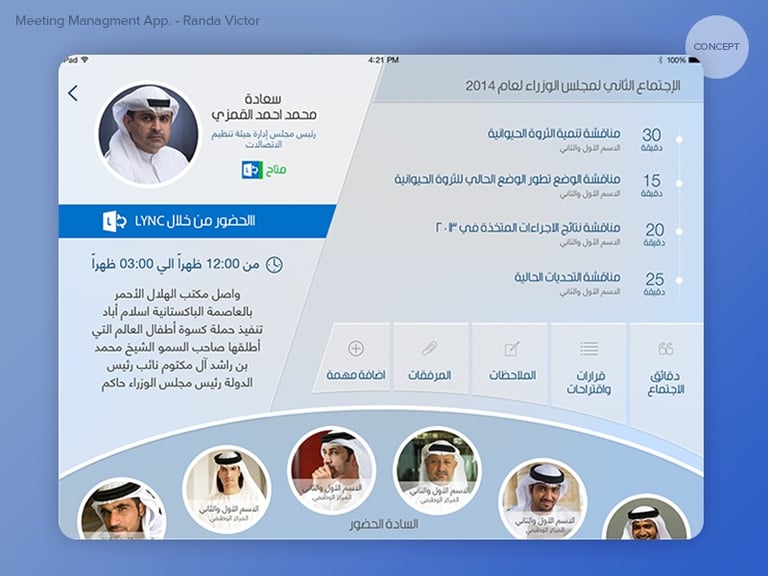Image resolution: width=768 pixels, height=576 pixels.
Task: Click the timeline dot beside 15 دقيقة
Action: point(679,183)
